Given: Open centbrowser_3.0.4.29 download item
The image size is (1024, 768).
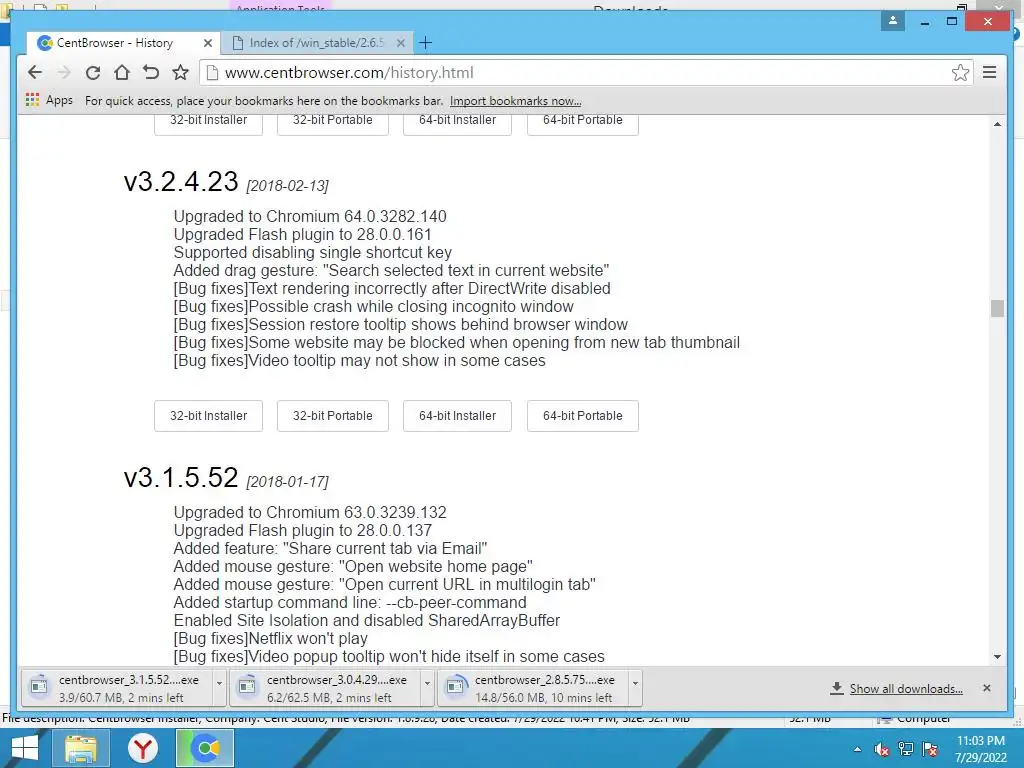Looking at the screenshot, I should pos(325,688).
